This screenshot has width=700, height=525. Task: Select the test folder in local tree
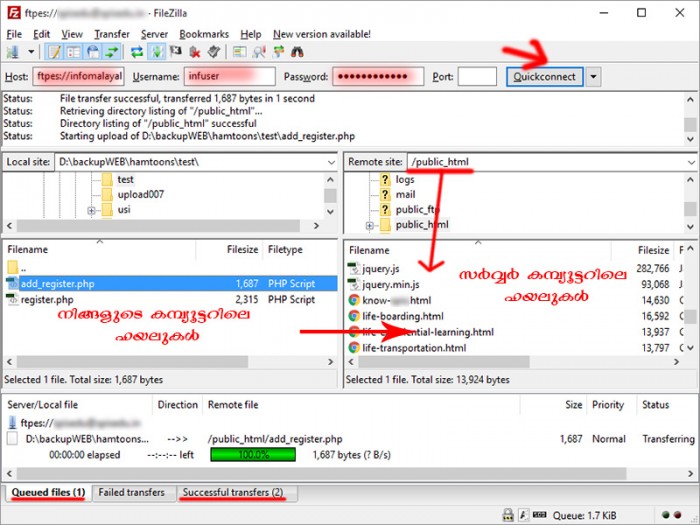(125, 179)
